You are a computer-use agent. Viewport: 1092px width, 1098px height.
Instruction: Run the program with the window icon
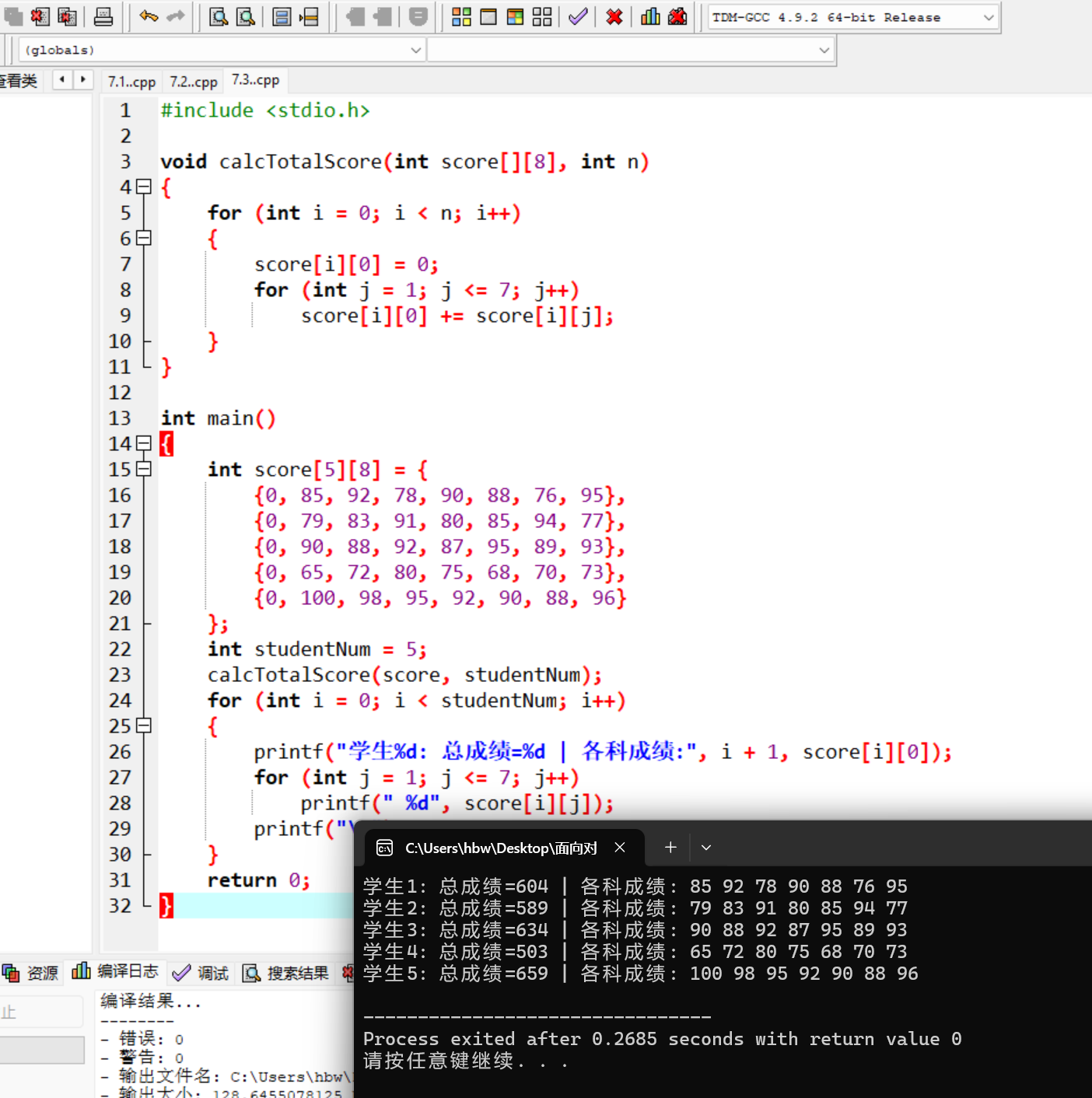(488, 16)
